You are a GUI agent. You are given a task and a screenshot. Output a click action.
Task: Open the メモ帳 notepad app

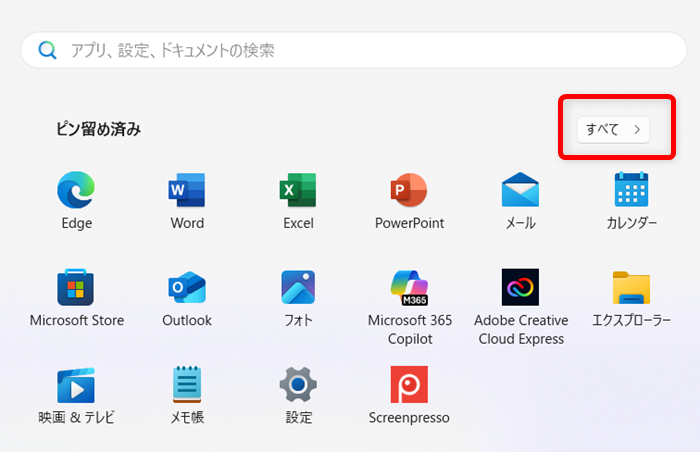(x=187, y=385)
